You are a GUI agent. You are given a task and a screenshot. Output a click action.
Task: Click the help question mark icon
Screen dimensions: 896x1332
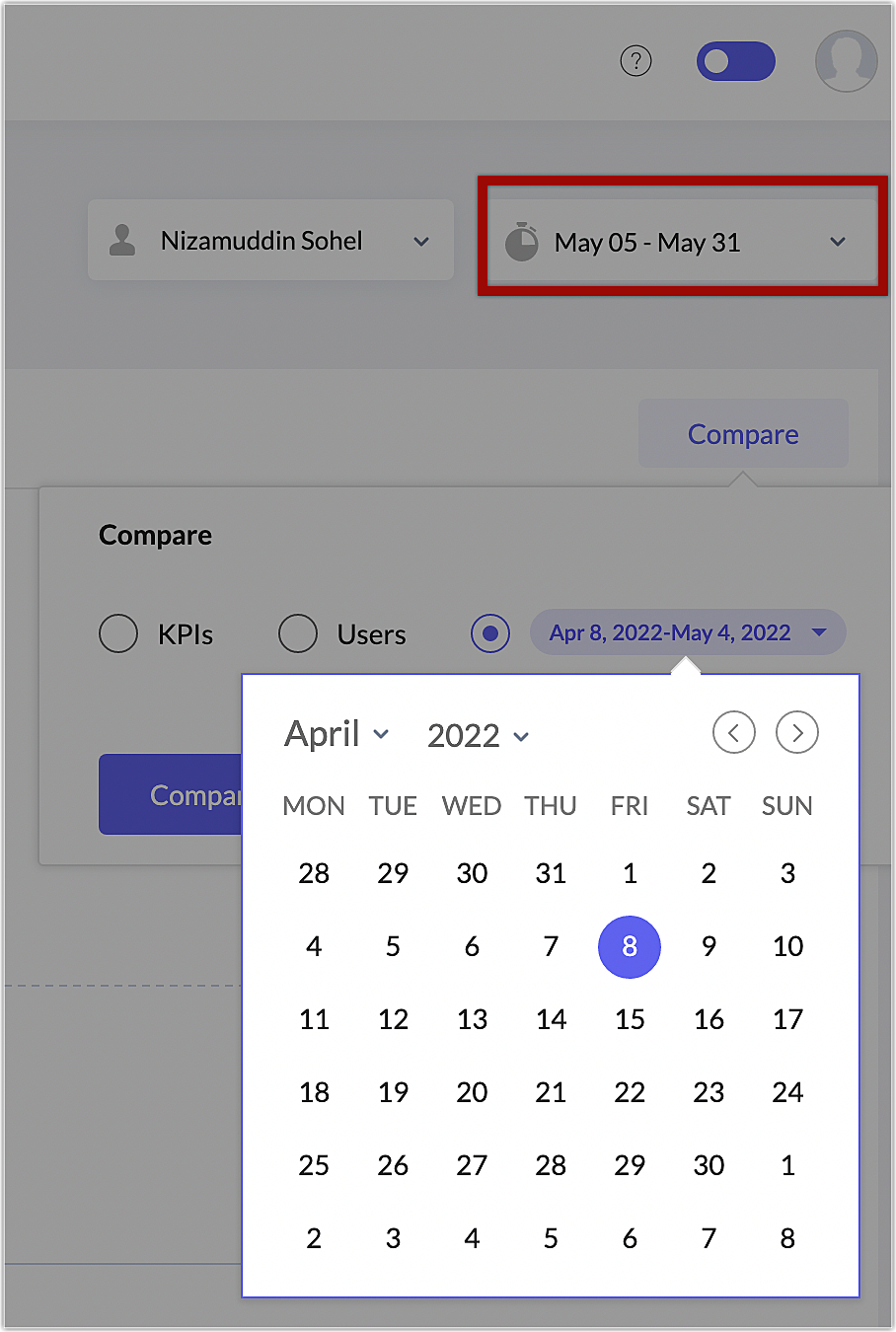point(635,61)
